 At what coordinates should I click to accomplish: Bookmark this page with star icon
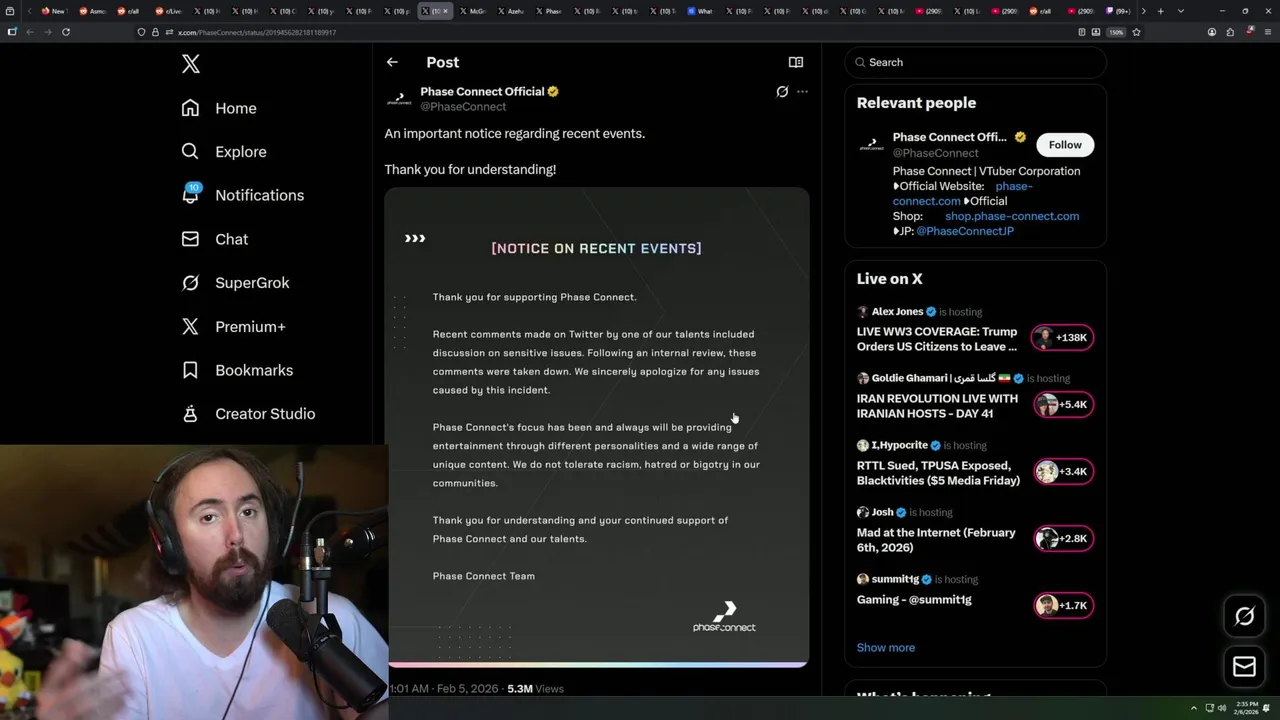point(1136,32)
